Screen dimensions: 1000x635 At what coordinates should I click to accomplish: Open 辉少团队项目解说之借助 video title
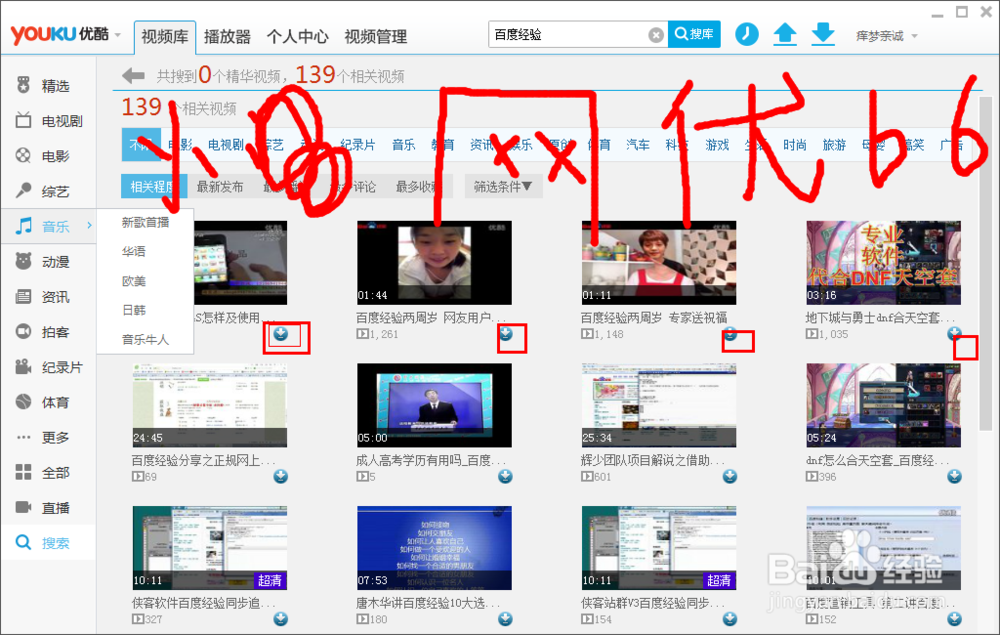pyautogui.click(x=652, y=460)
